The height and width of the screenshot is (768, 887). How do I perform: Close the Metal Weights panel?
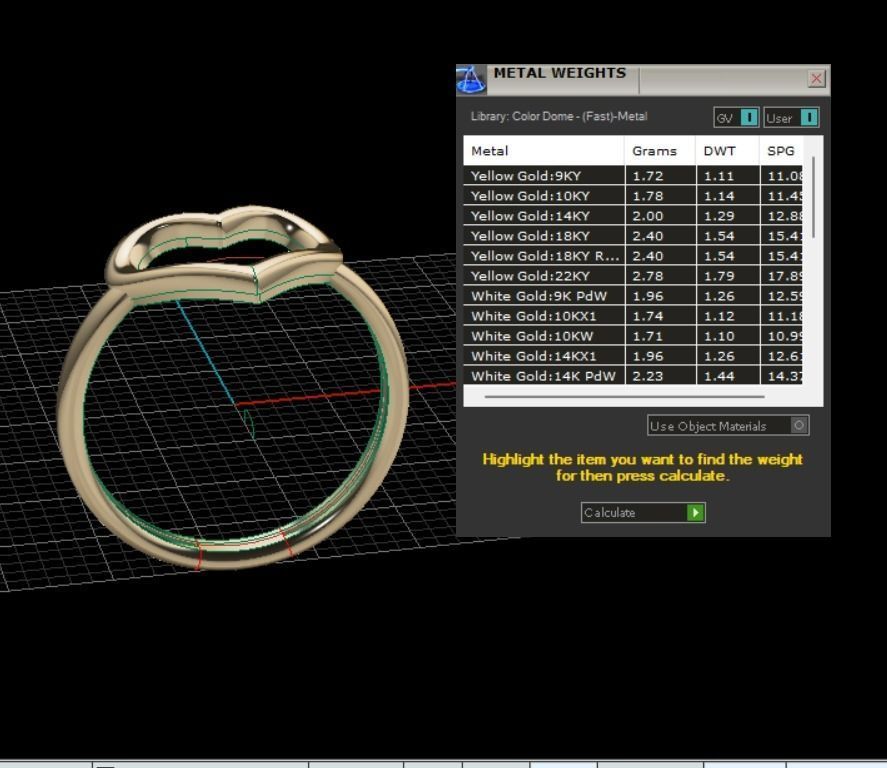[x=816, y=79]
